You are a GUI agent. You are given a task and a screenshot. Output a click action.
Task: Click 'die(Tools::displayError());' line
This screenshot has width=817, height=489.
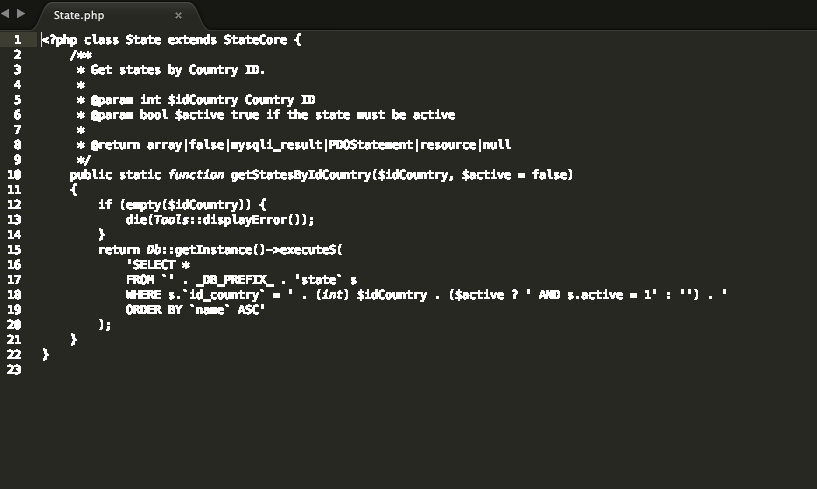tap(220, 219)
